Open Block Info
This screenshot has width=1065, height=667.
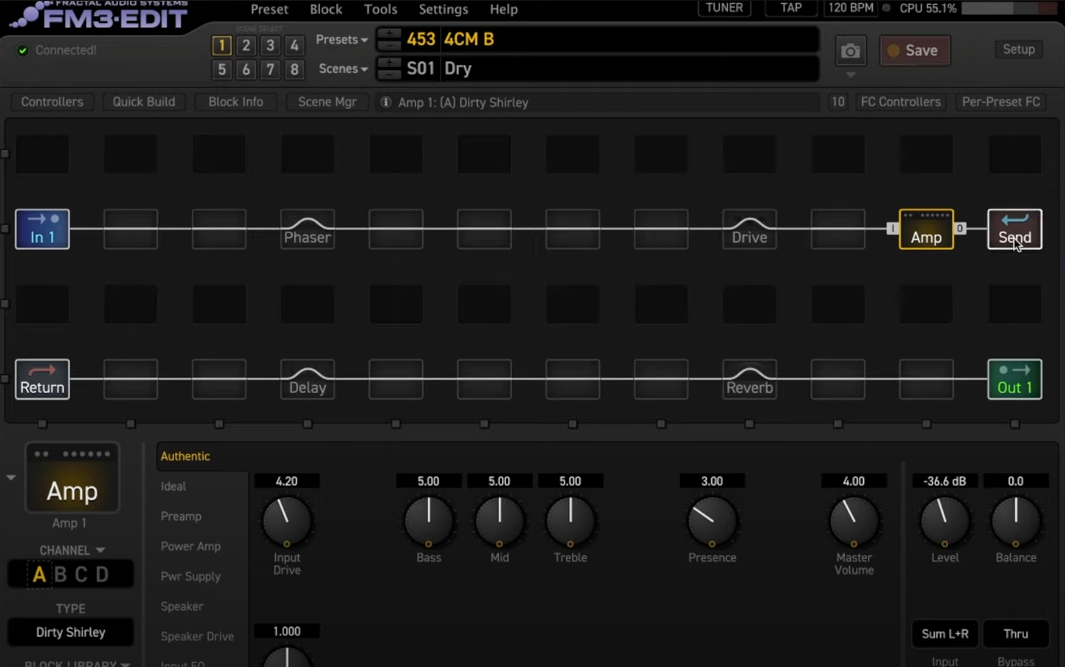coord(235,102)
